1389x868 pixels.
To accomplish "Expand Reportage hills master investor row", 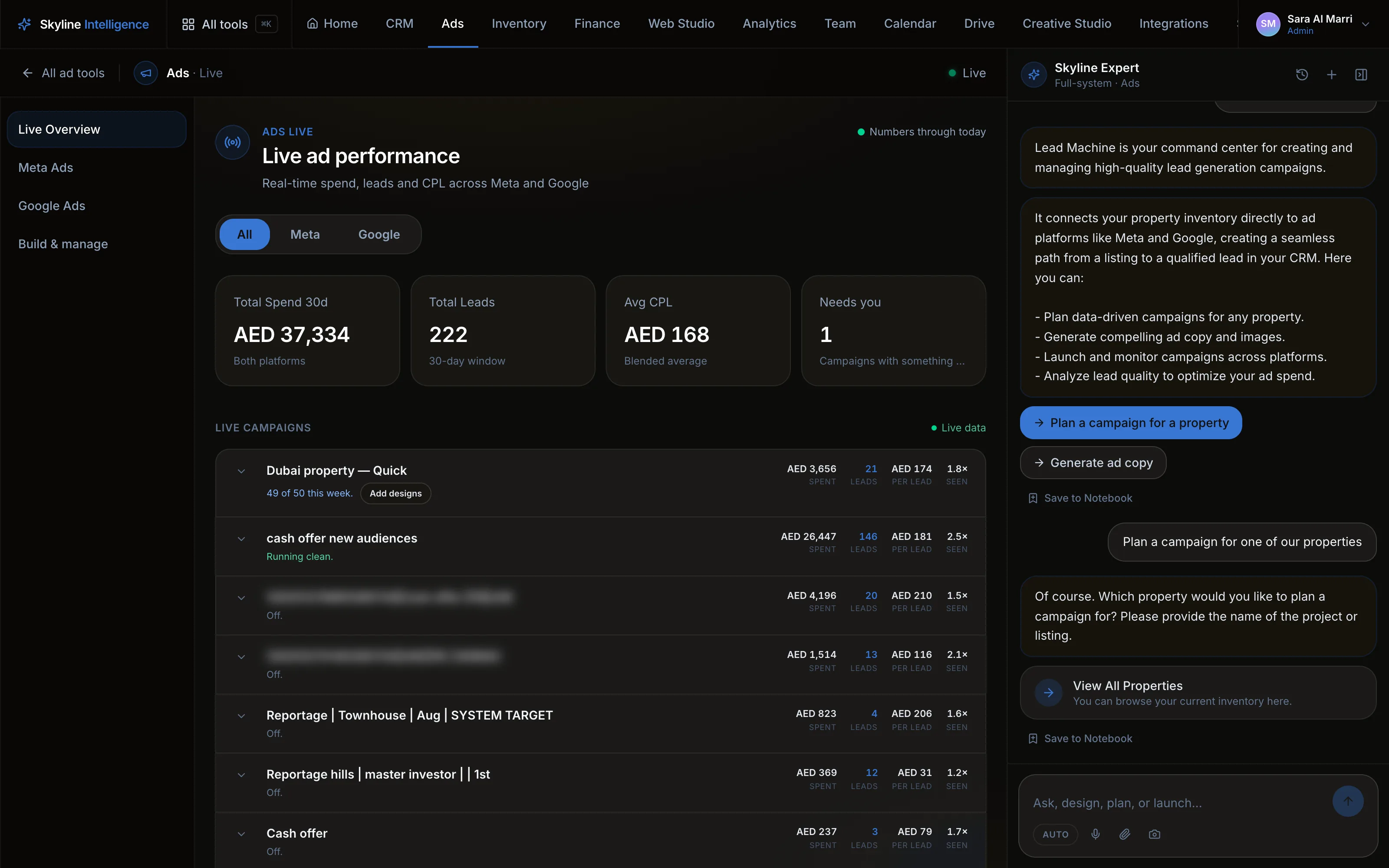I will pyautogui.click(x=241, y=775).
